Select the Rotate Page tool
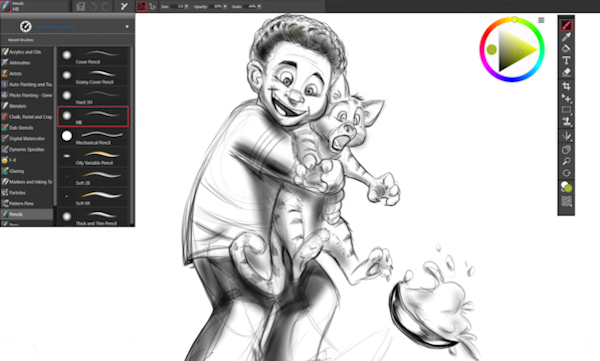Screen dimensions: 600x361 coord(566,173)
